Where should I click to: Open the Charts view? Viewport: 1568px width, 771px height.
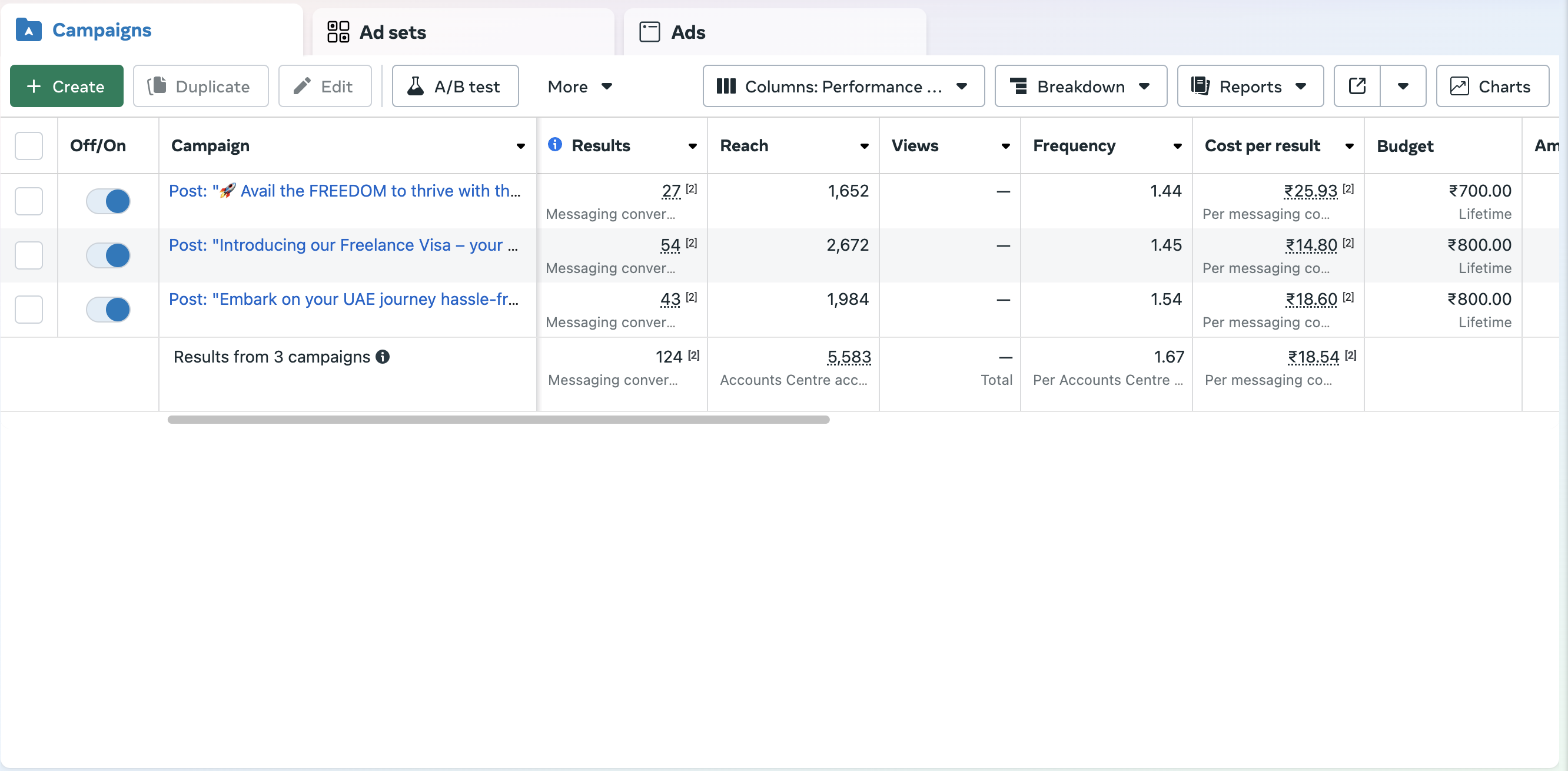[1492, 86]
